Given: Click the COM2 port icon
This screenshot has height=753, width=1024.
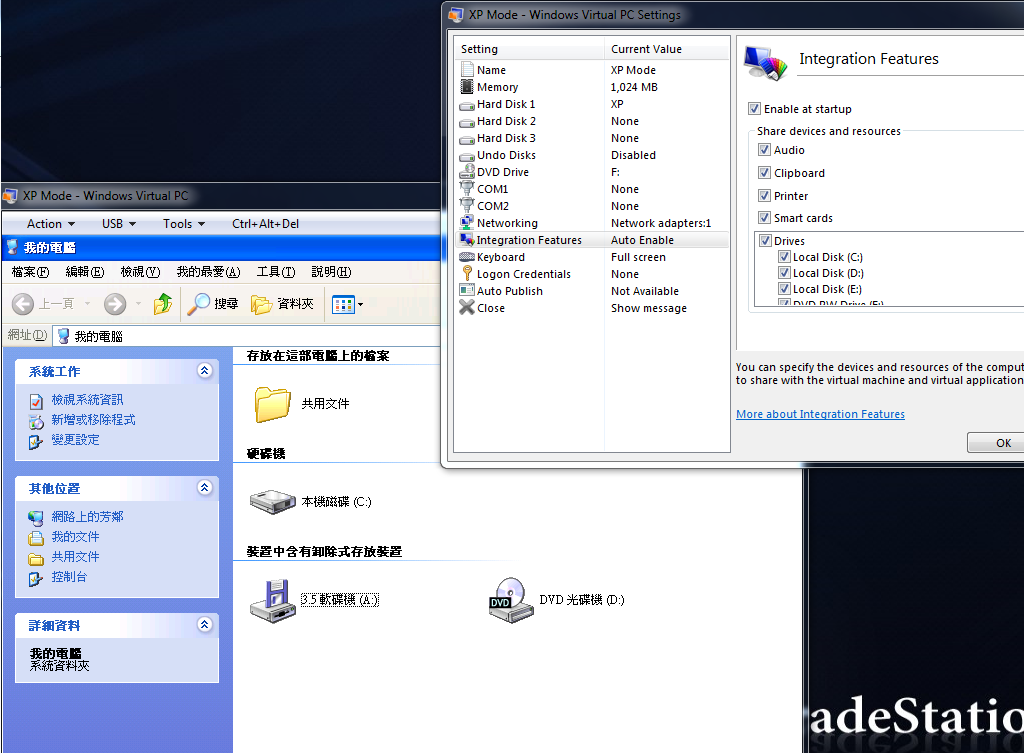Looking at the screenshot, I should [x=467, y=205].
